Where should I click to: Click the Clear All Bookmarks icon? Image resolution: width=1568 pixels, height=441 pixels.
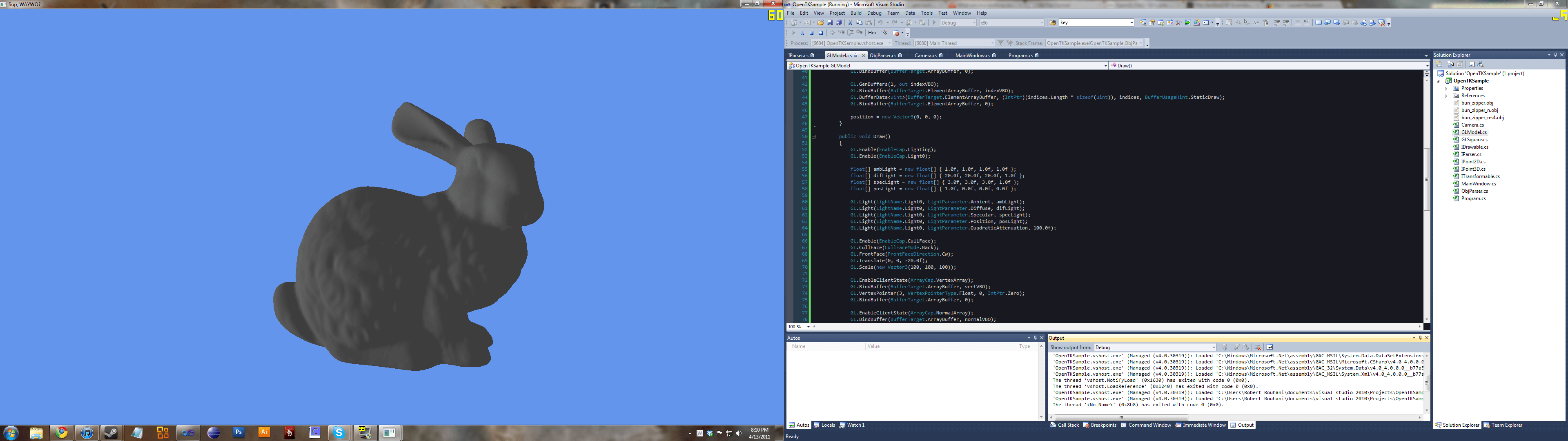pyautogui.click(x=1382, y=22)
